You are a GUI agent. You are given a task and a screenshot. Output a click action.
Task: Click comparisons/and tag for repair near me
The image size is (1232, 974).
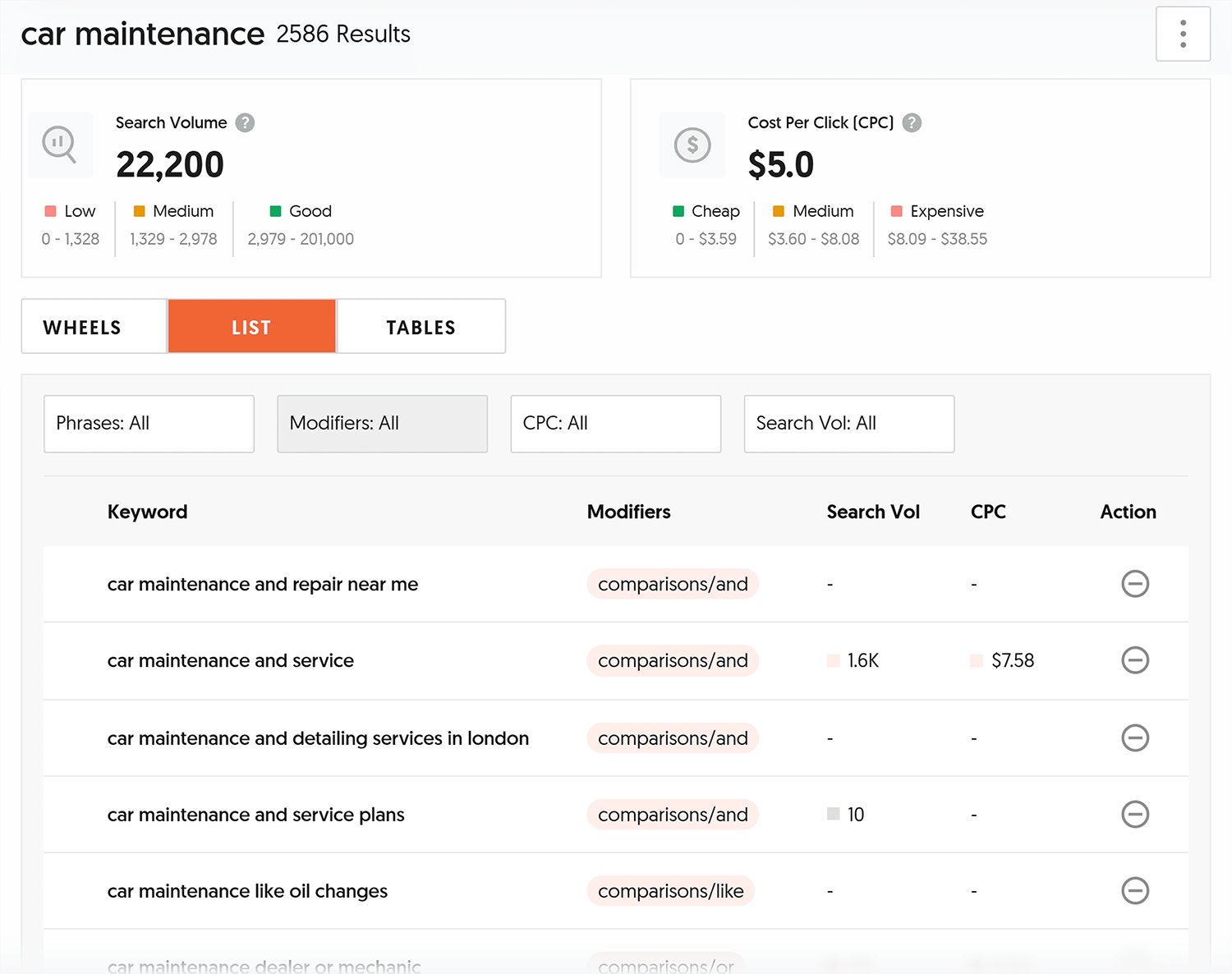(x=673, y=584)
